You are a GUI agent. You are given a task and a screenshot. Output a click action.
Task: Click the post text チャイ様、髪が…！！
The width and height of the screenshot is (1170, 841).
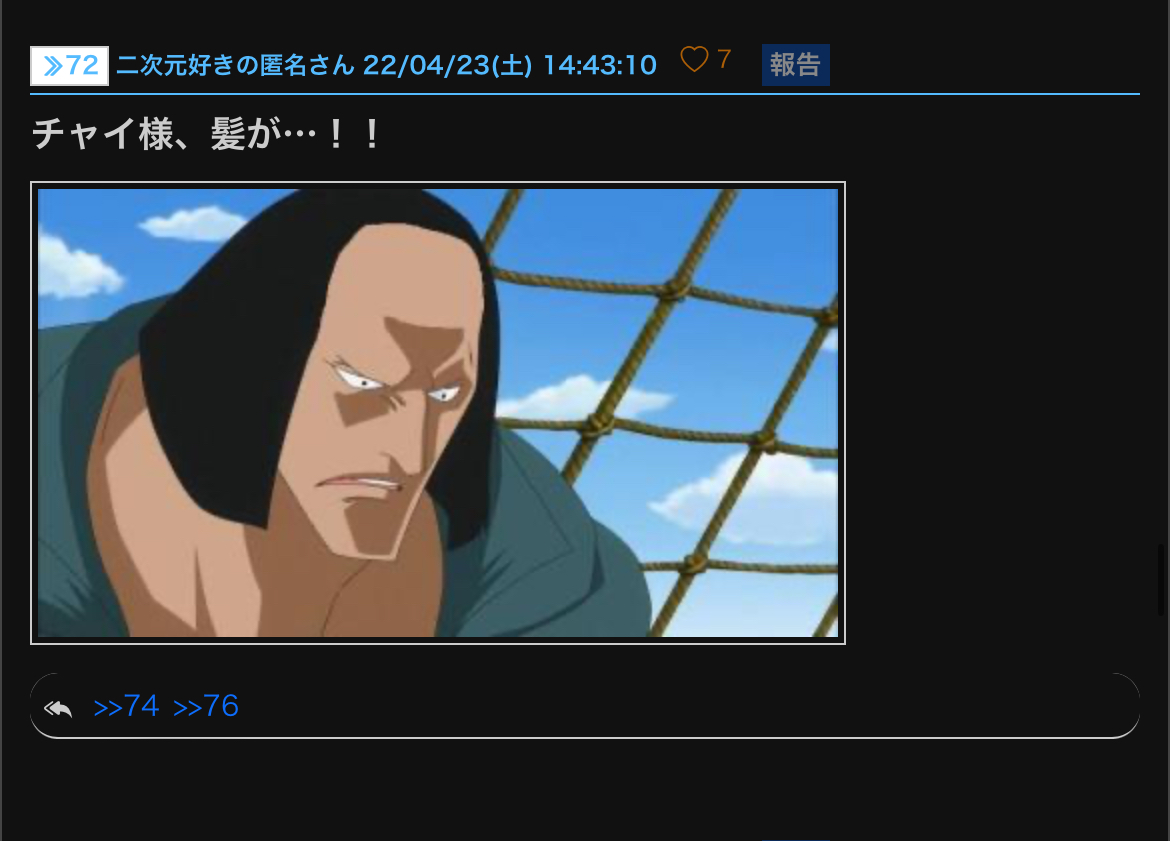pos(207,135)
